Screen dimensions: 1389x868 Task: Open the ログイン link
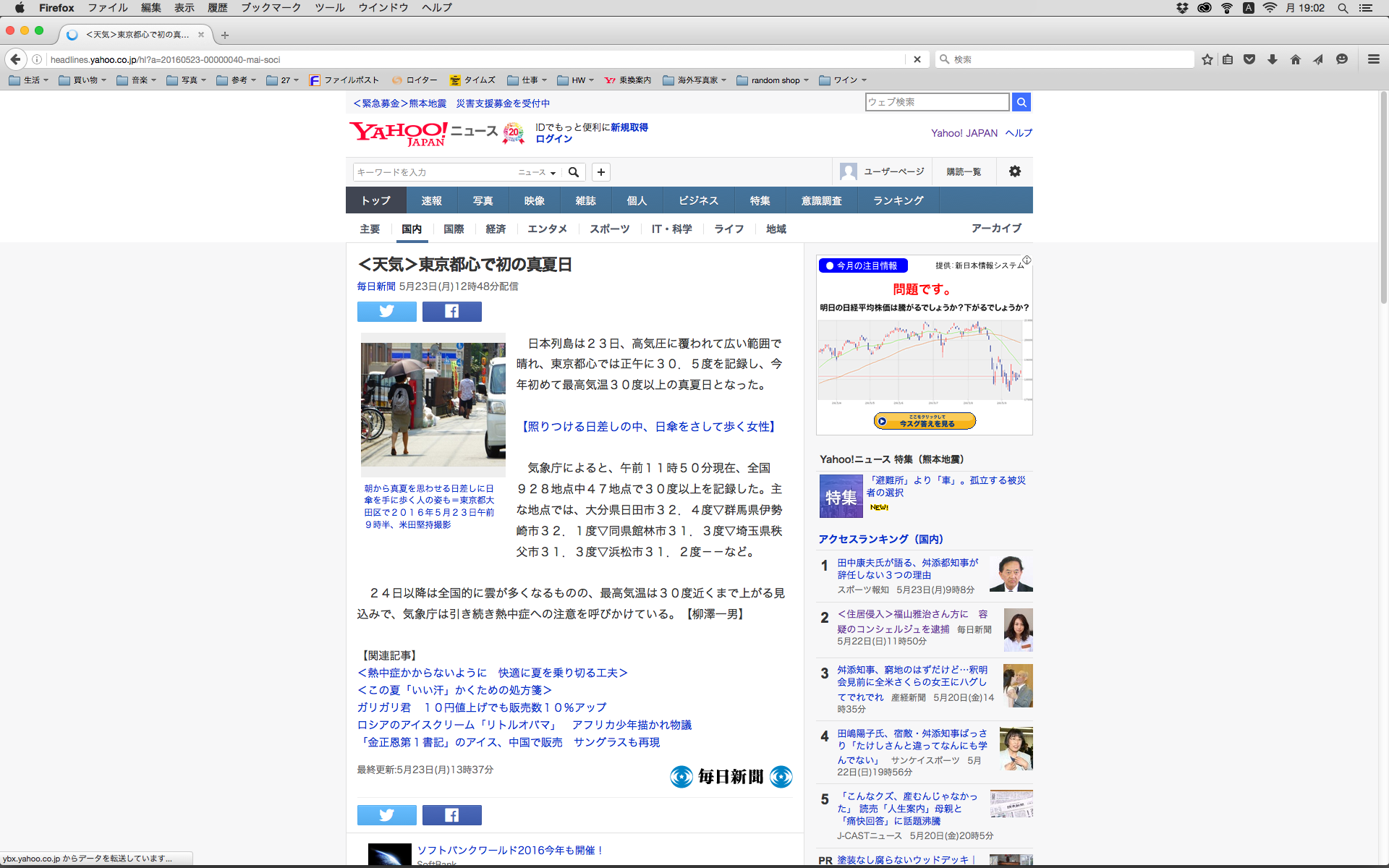click(x=553, y=139)
